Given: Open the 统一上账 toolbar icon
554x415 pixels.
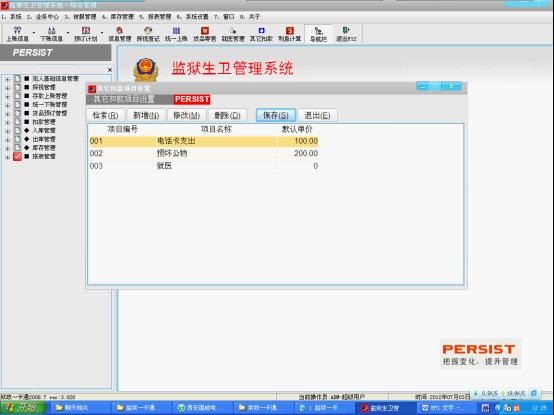Looking at the screenshot, I should coord(176,34).
